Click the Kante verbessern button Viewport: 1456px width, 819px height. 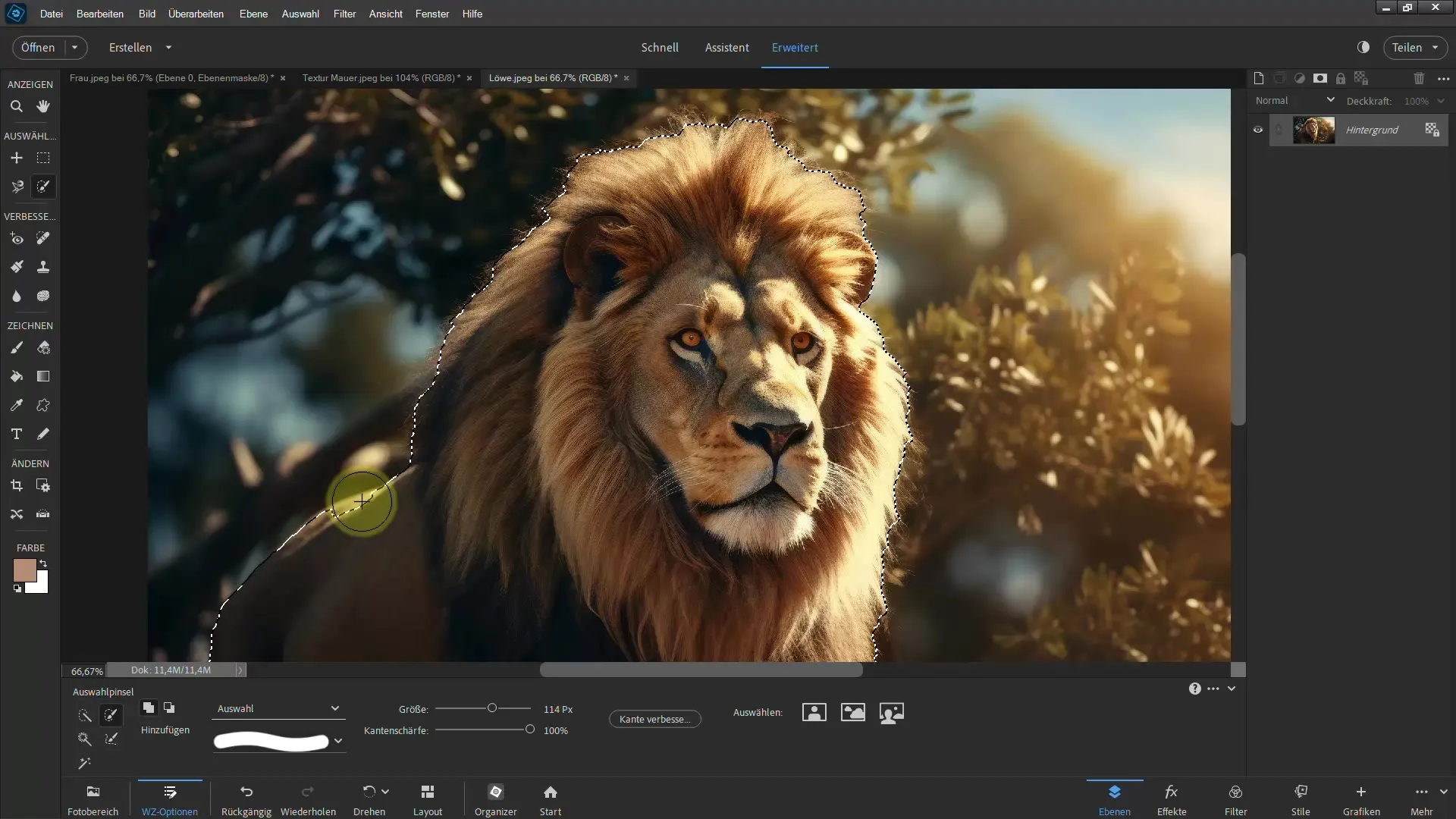pos(652,718)
